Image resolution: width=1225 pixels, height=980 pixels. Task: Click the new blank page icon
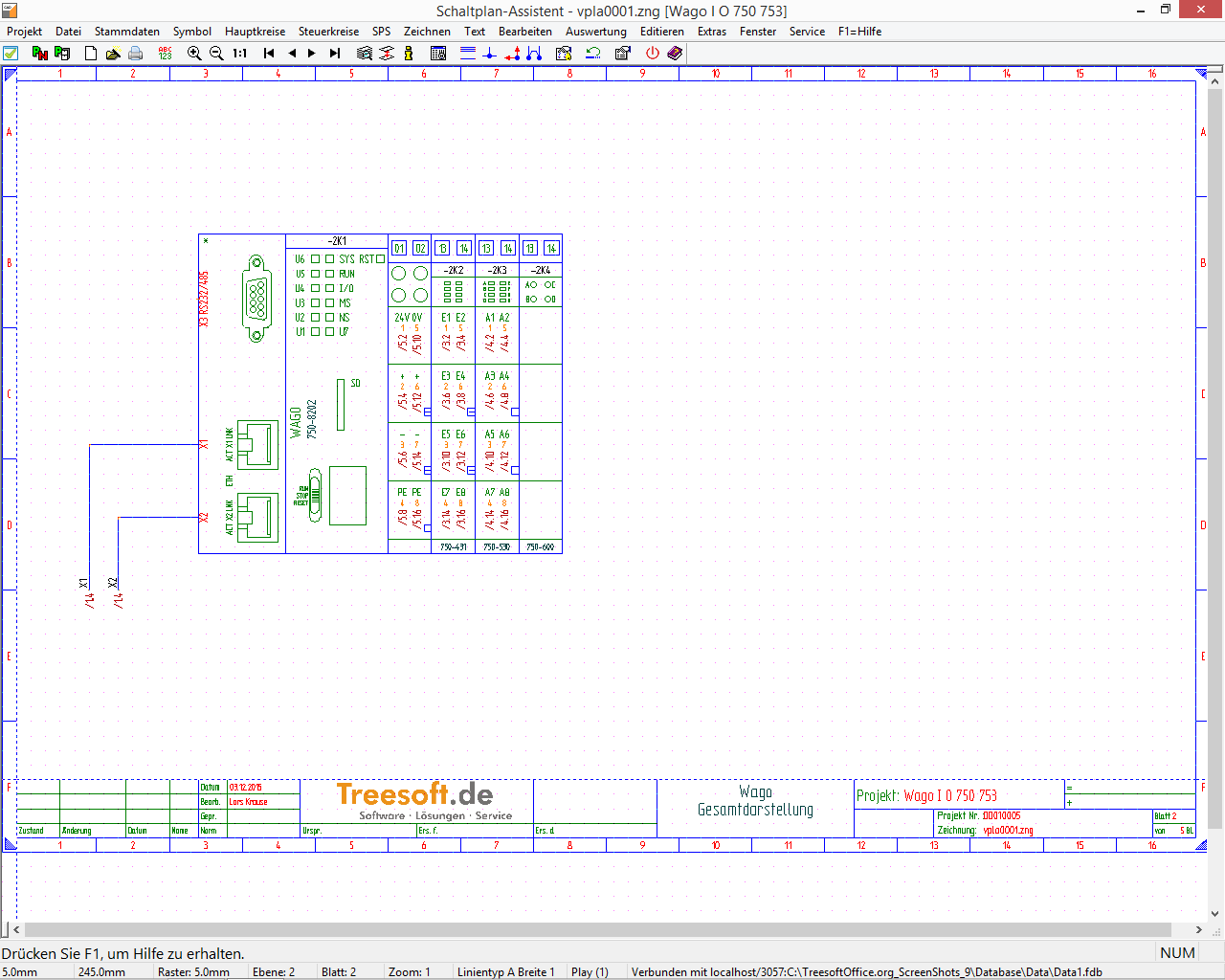pyautogui.click(x=91, y=54)
